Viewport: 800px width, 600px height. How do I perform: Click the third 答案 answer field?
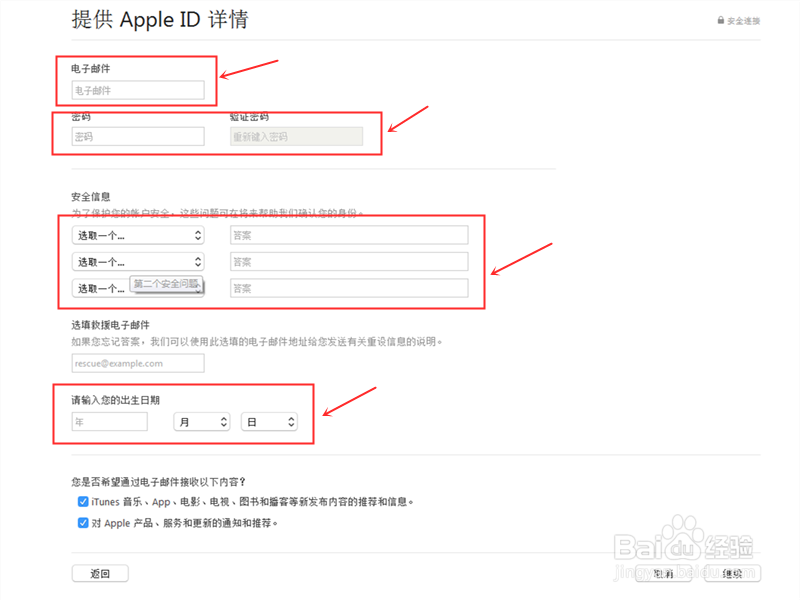349,288
